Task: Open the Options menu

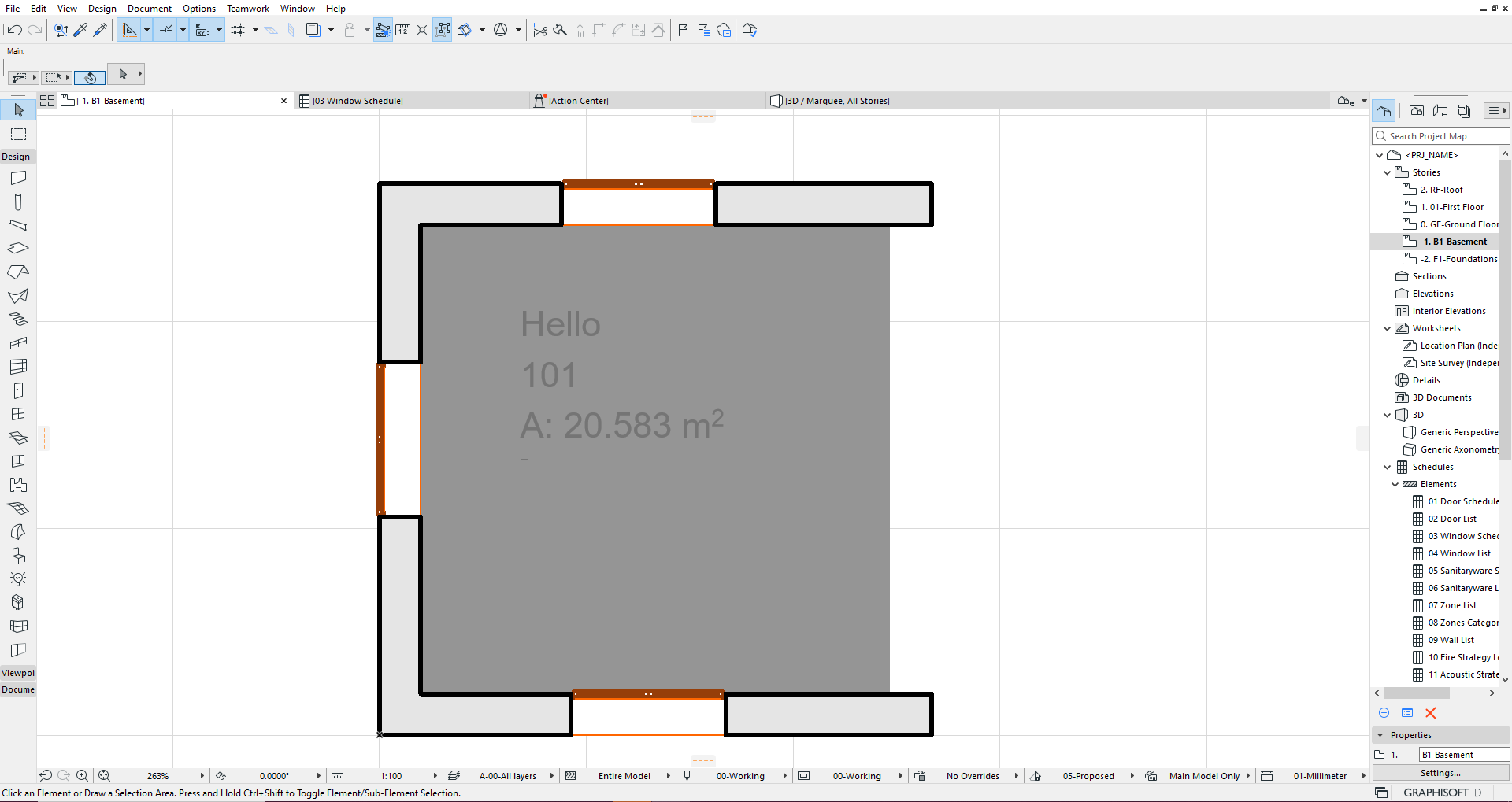Action: pyautogui.click(x=199, y=8)
